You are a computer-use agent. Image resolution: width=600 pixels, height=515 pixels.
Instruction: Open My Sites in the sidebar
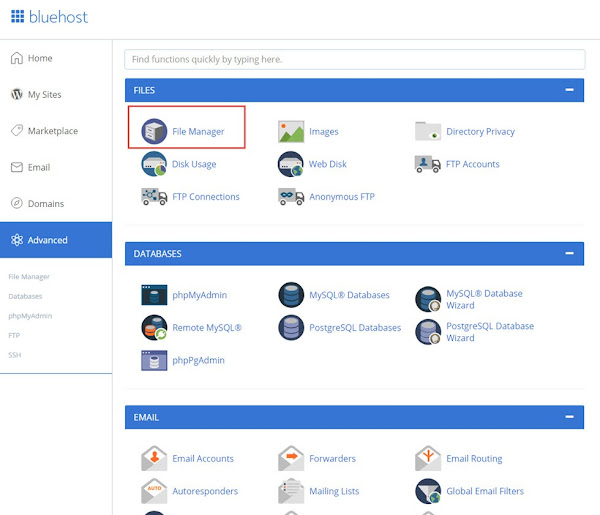56,95
